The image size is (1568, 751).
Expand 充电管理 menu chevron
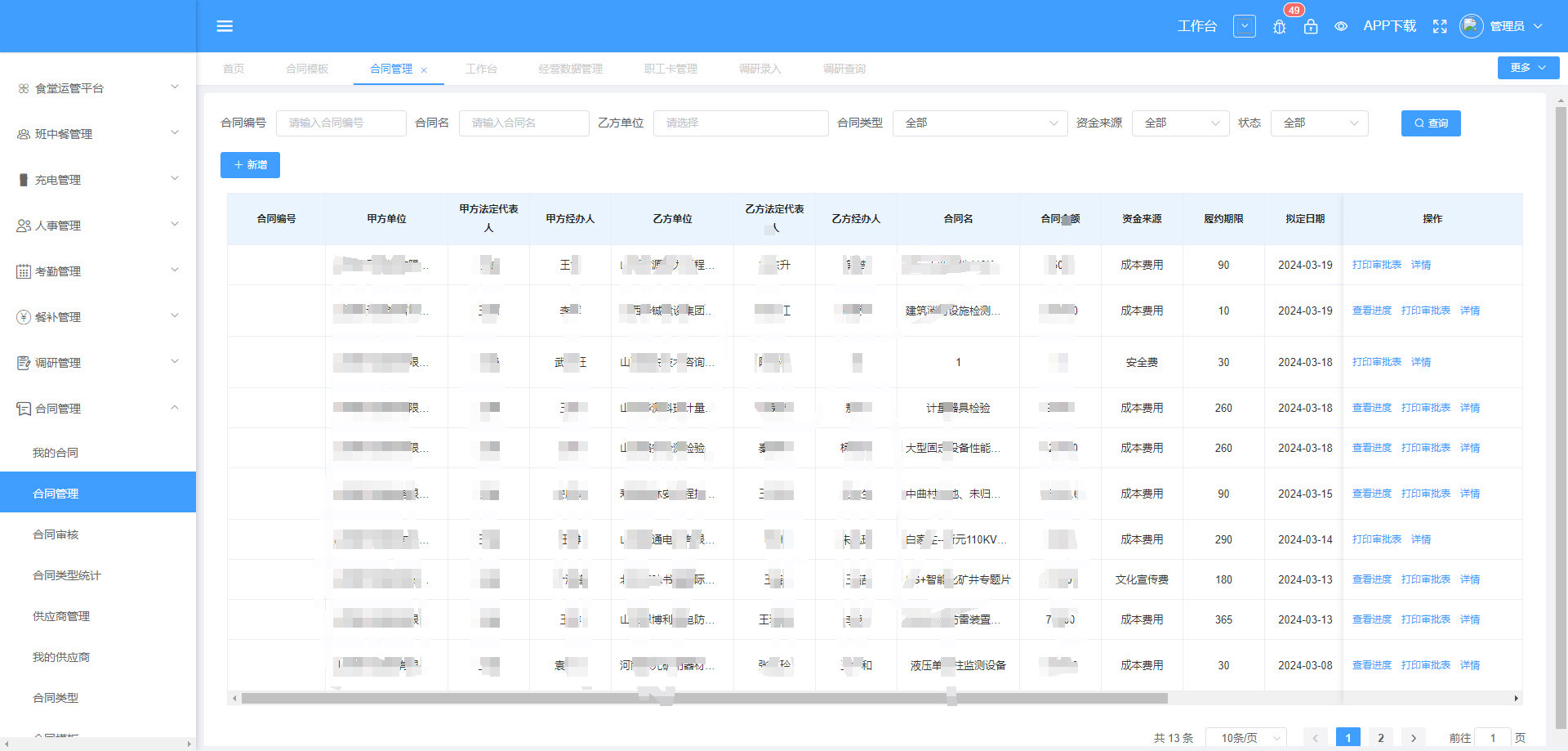[174, 178]
